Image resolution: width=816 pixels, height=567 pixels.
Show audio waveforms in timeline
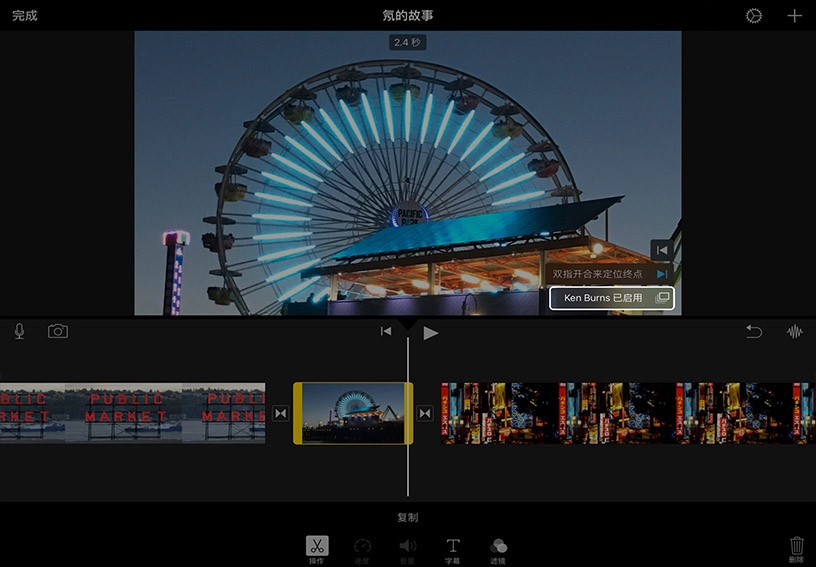795,332
